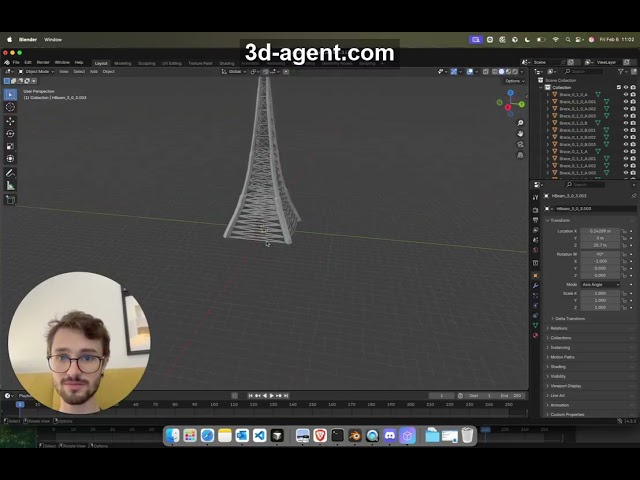640x480 pixels.
Task: Switch to the Modeling workspace tab
Action: click(123, 63)
